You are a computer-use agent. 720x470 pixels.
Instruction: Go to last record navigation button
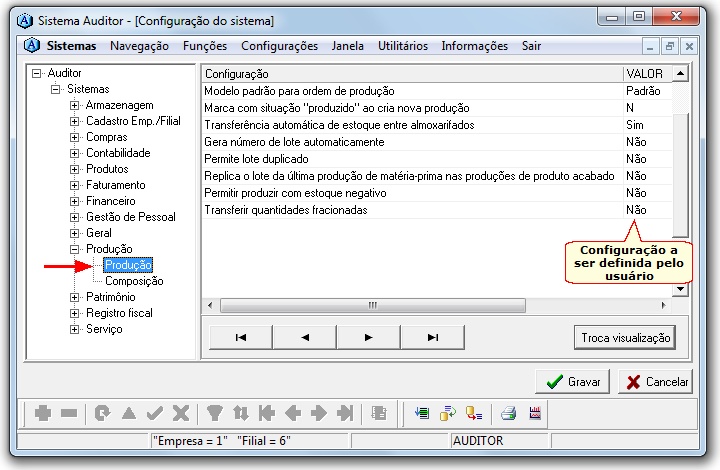pos(432,337)
